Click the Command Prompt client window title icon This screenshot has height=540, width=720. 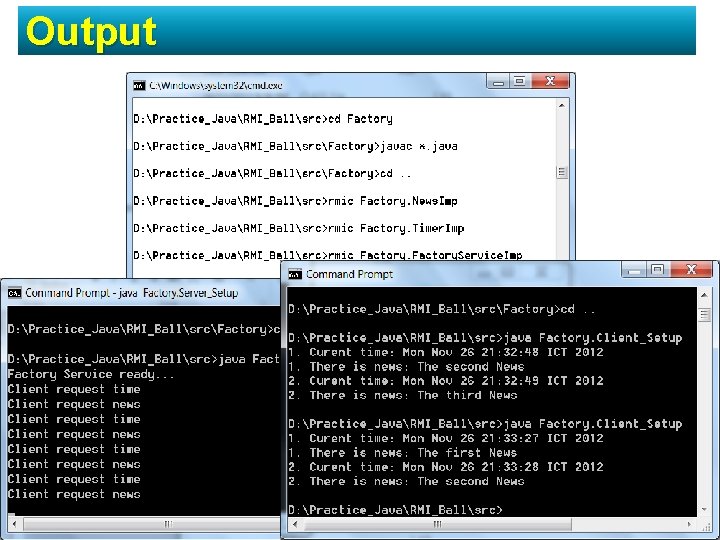pyautogui.click(x=295, y=274)
